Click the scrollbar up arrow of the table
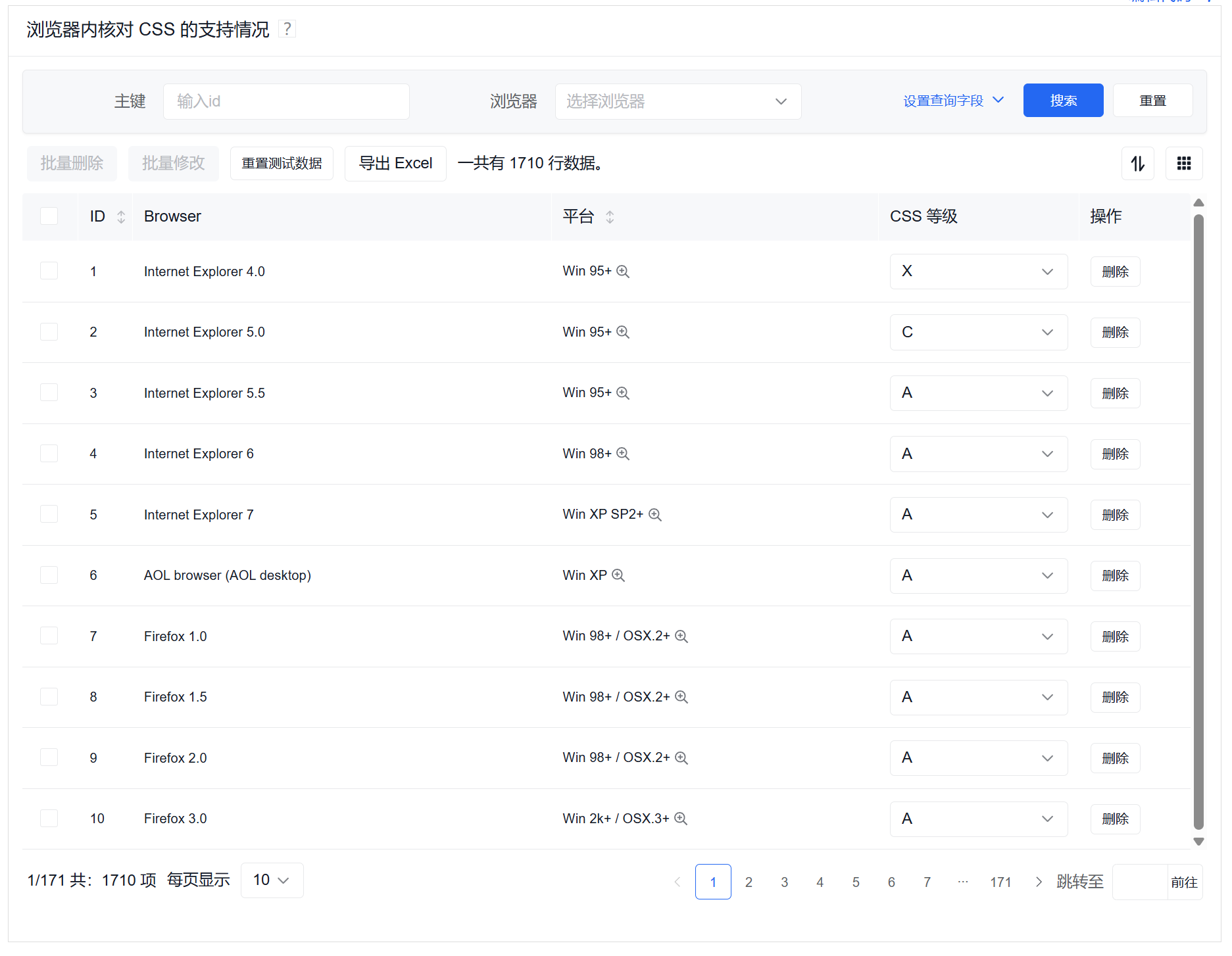Screen dimensions: 1232x956 [1198, 203]
